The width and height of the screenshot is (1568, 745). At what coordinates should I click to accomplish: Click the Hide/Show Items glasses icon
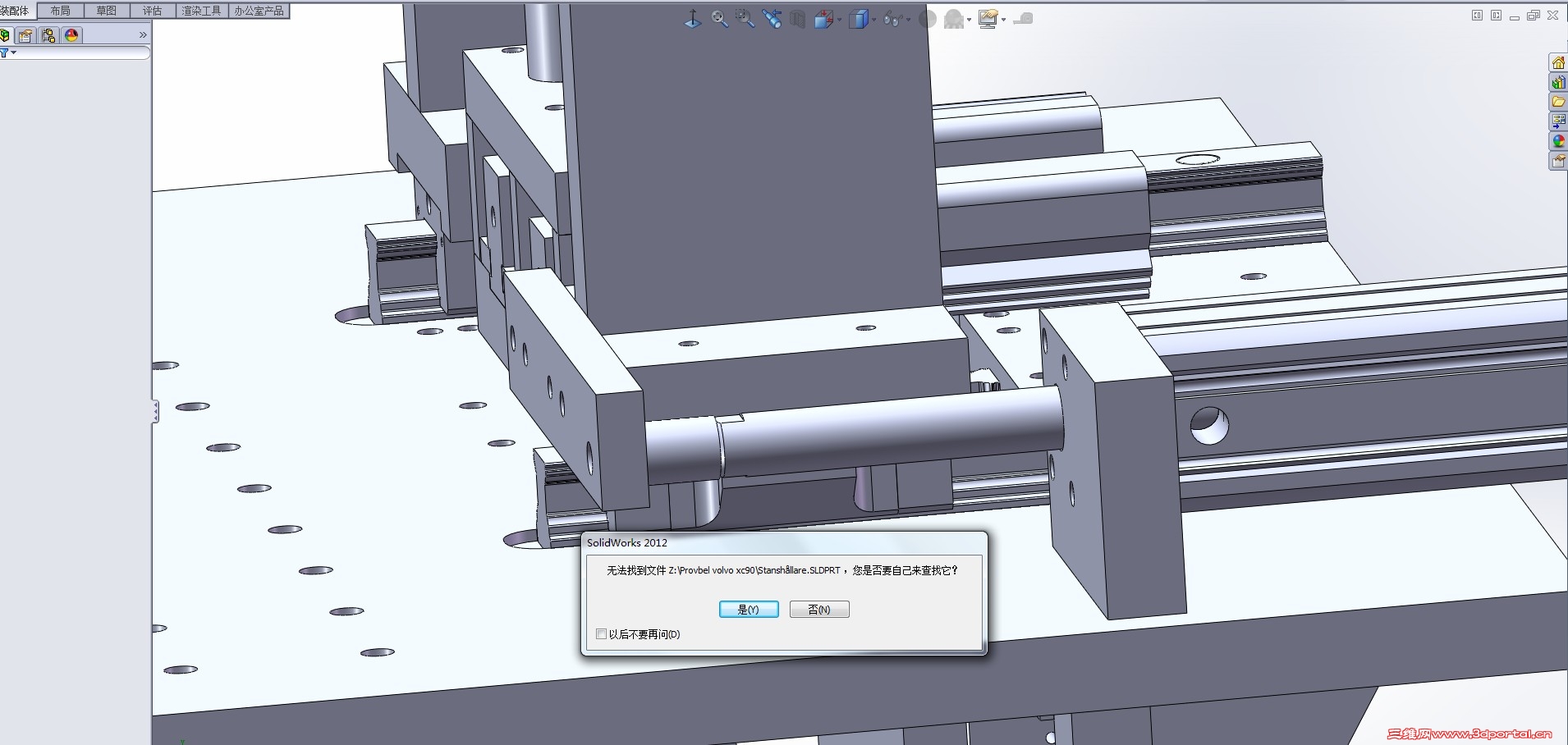(x=892, y=19)
